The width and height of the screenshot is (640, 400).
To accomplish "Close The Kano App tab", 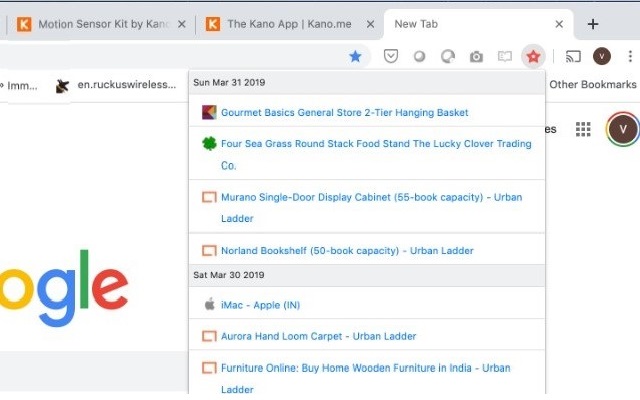I will (370, 24).
